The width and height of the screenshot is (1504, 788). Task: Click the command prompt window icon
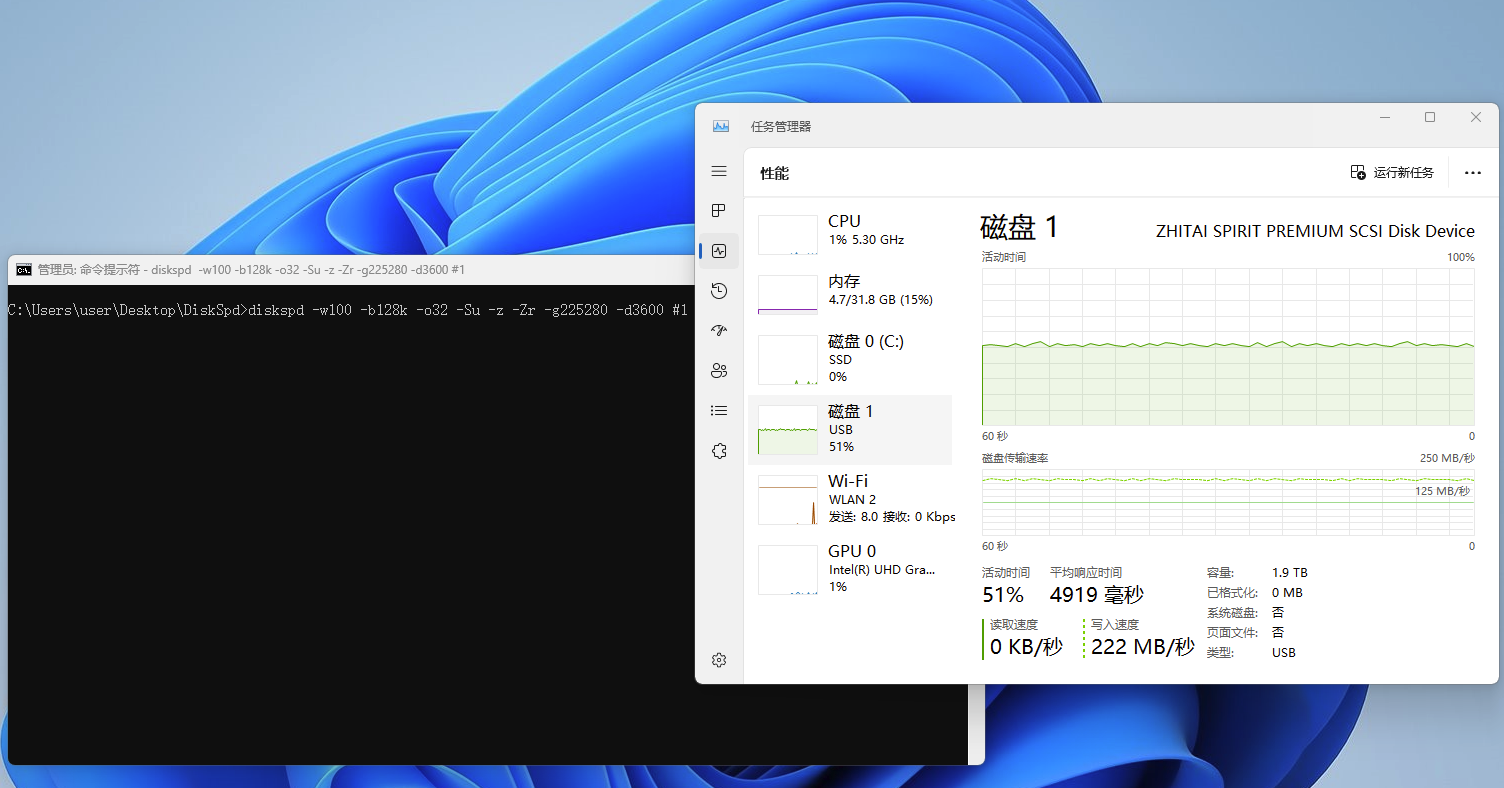coord(23,270)
